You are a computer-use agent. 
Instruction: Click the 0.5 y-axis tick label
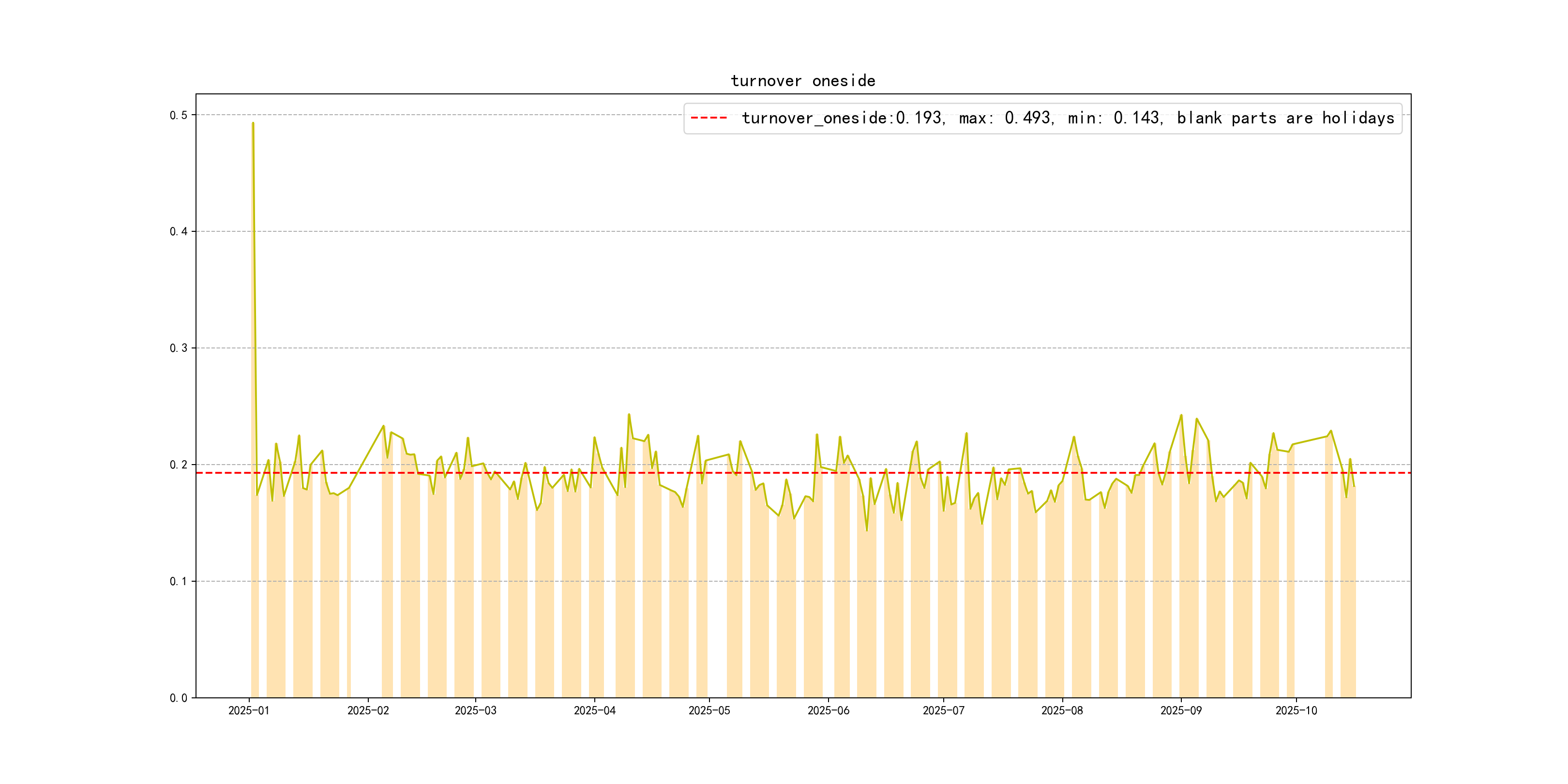point(179,115)
